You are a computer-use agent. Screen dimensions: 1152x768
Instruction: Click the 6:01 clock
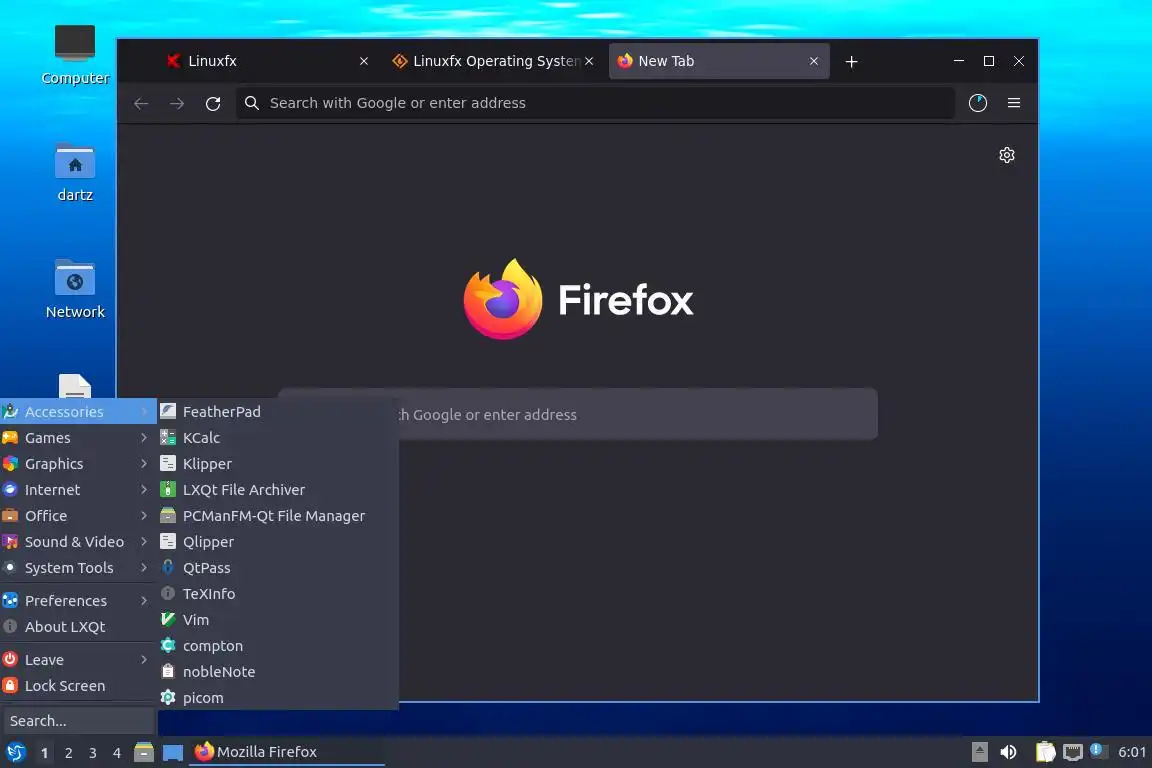point(1132,752)
